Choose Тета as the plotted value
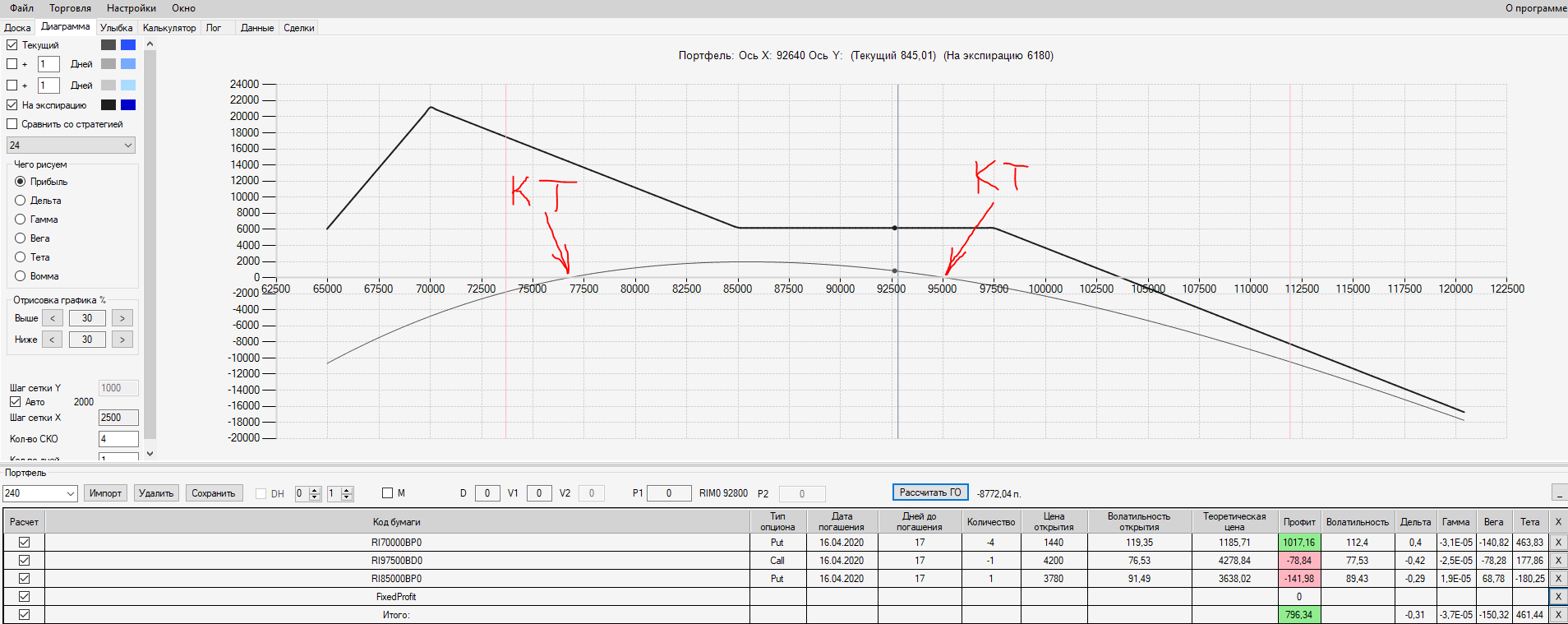This screenshot has height=624, width=1568. 21,257
